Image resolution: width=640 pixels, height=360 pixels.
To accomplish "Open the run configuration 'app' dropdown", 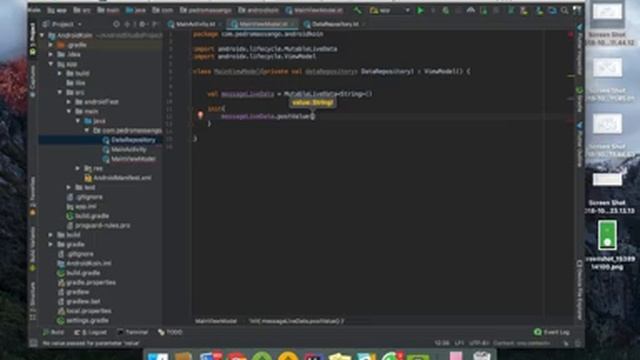I will (x=389, y=10).
